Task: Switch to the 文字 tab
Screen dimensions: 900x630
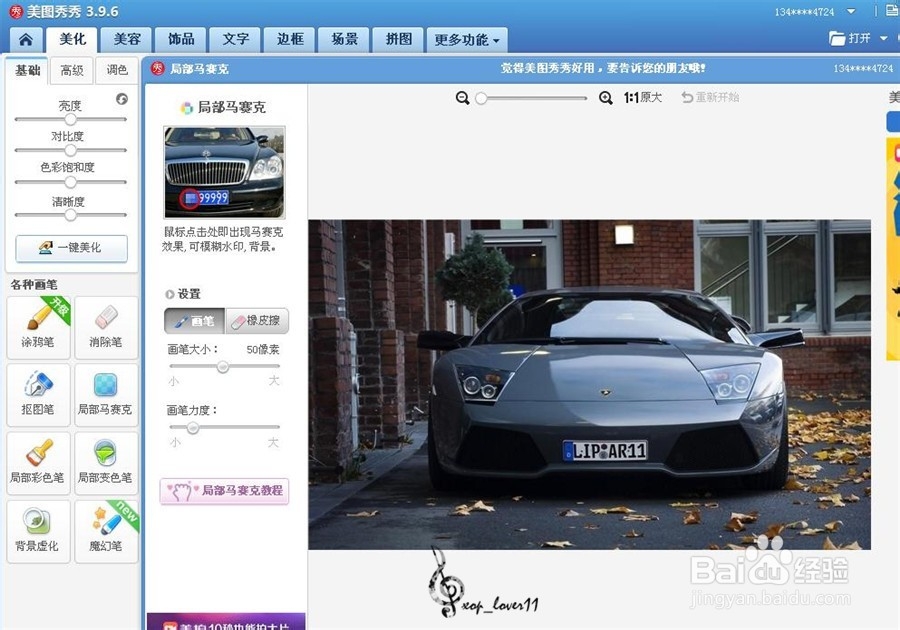Action: pyautogui.click(x=235, y=40)
